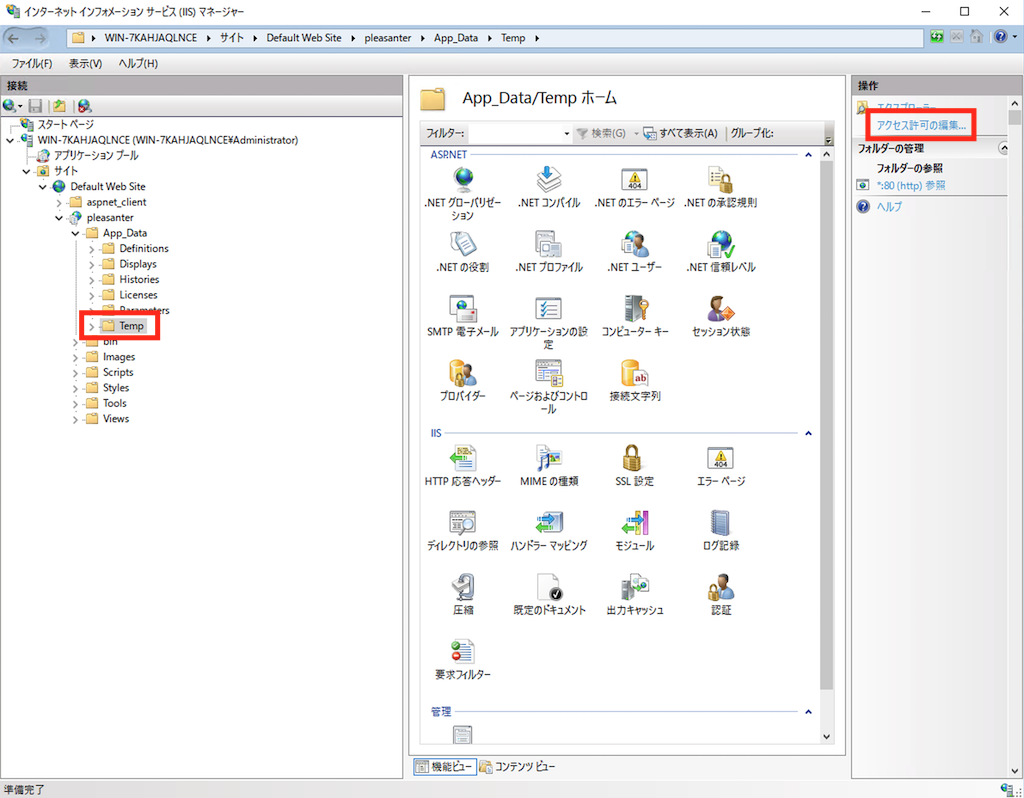Open the ファイル(F) menu
The image size is (1024, 798).
(32, 63)
